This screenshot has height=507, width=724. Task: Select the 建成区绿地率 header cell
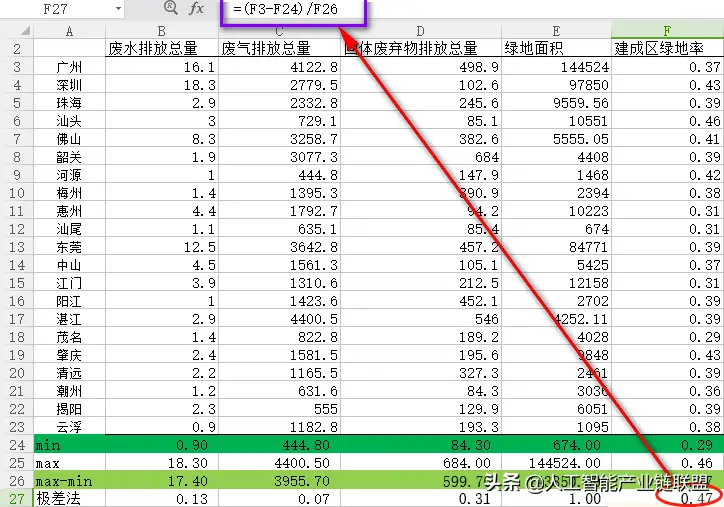(667, 48)
